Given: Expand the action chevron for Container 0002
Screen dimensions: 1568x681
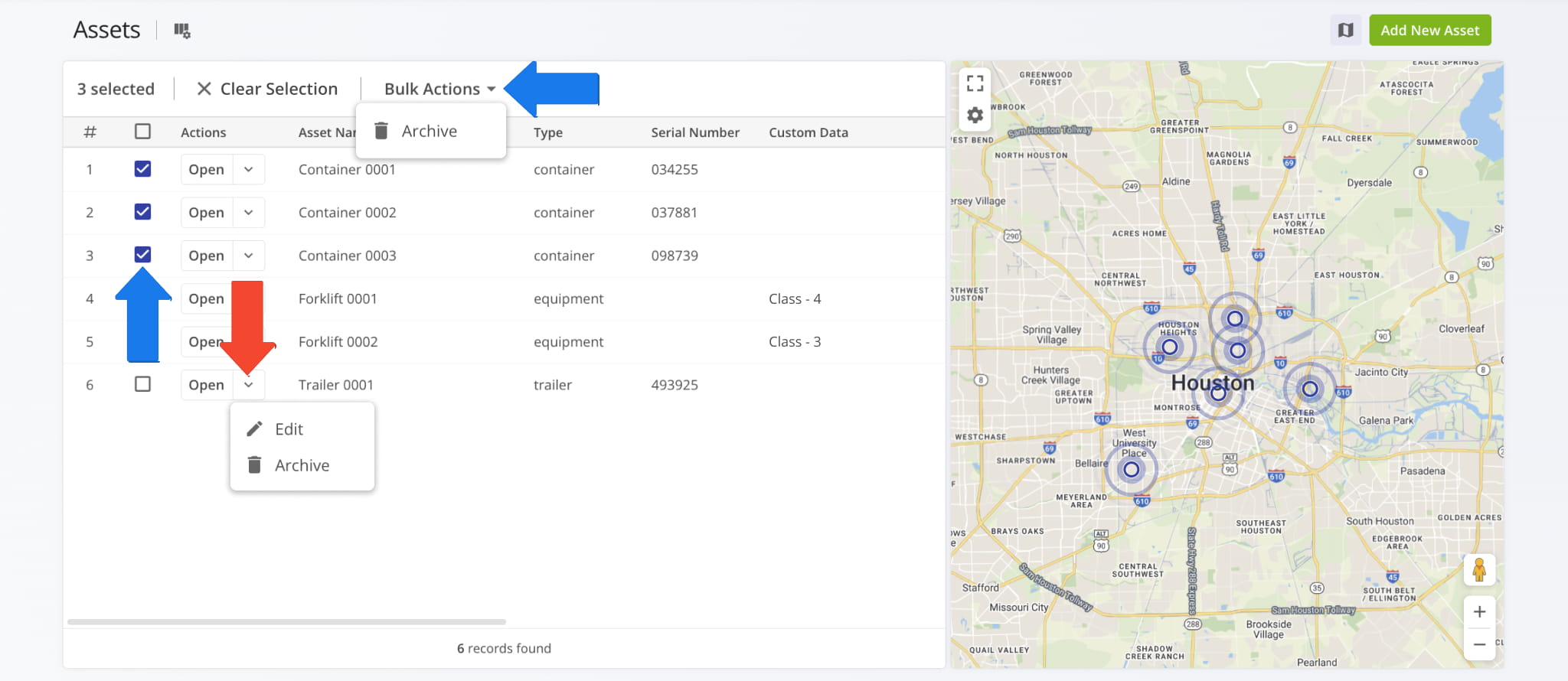Looking at the screenshot, I should pyautogui.click(x=249, y=213).
